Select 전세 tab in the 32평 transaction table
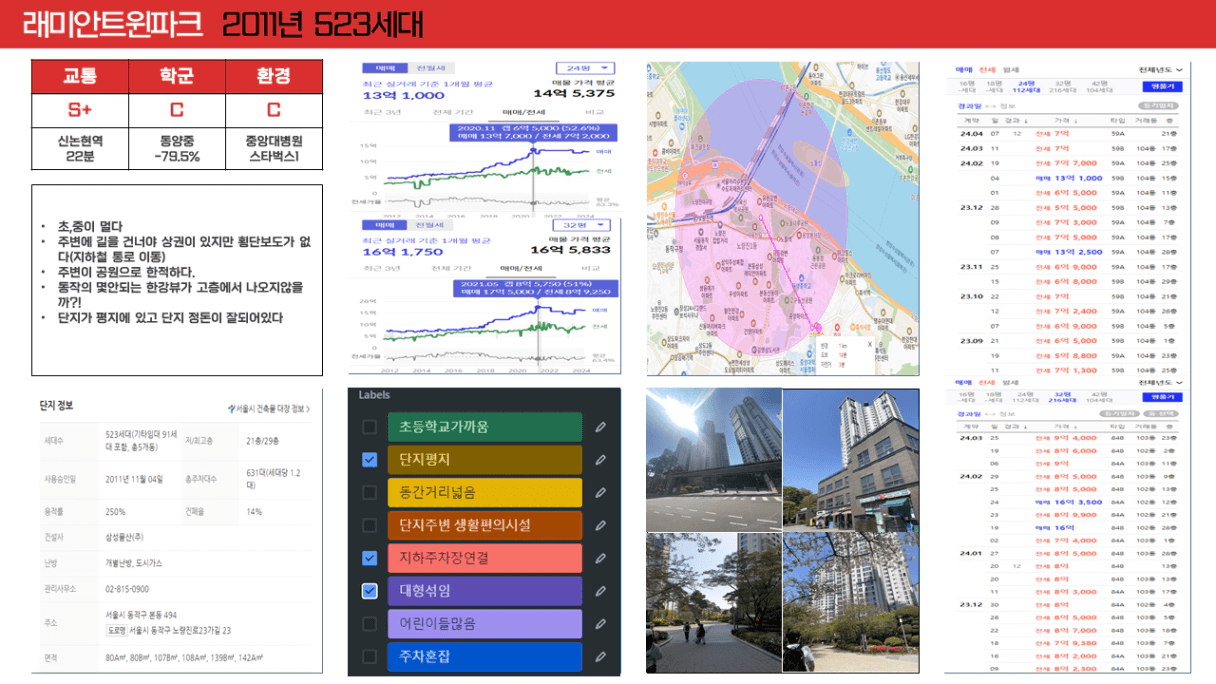 pos(987,381)
